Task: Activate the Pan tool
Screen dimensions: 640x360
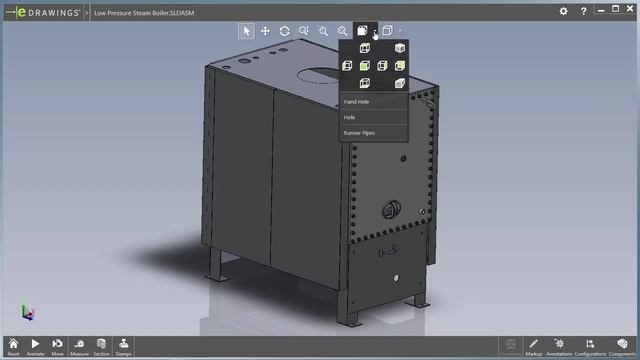Action: click(265, 31)
